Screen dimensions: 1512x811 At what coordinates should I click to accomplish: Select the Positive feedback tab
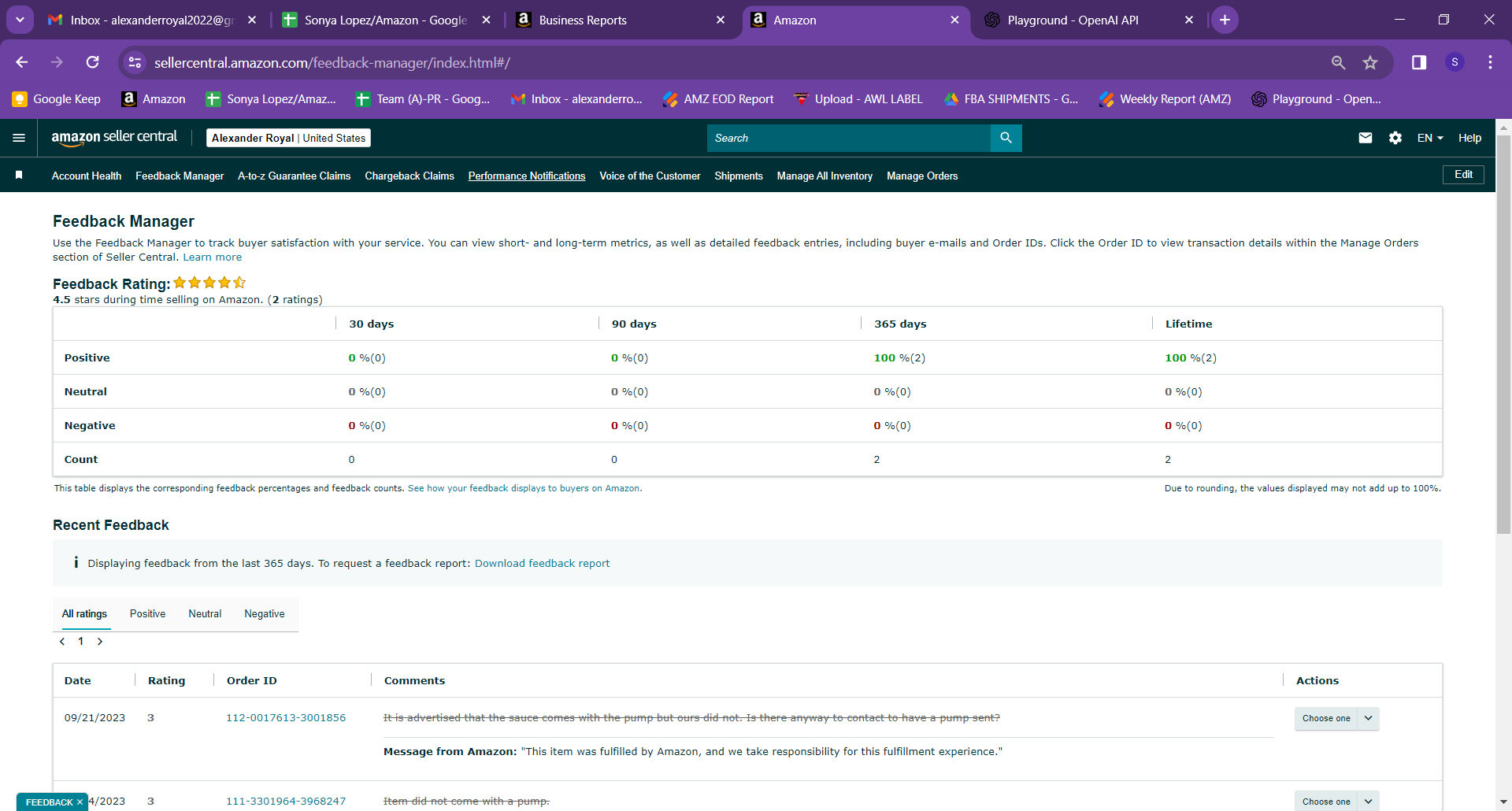click(x=147, y=614)
